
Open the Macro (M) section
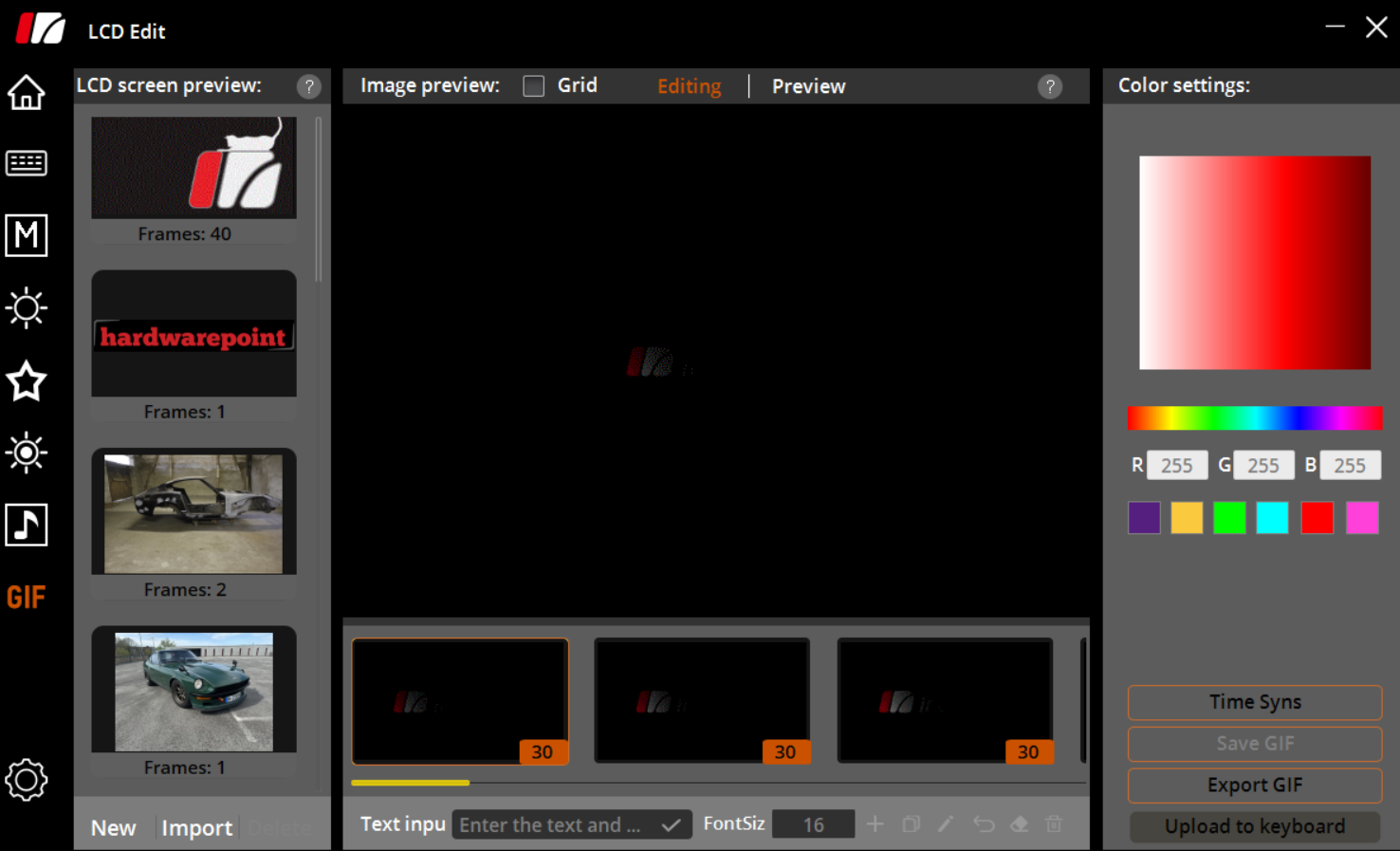coord(26,235)
